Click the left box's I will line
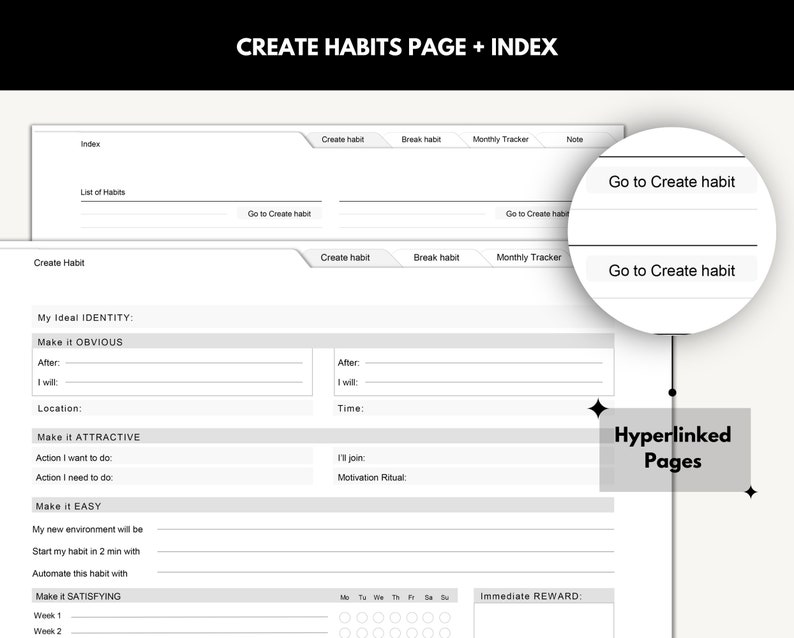The image size is (794, 638). pos(184,382)
